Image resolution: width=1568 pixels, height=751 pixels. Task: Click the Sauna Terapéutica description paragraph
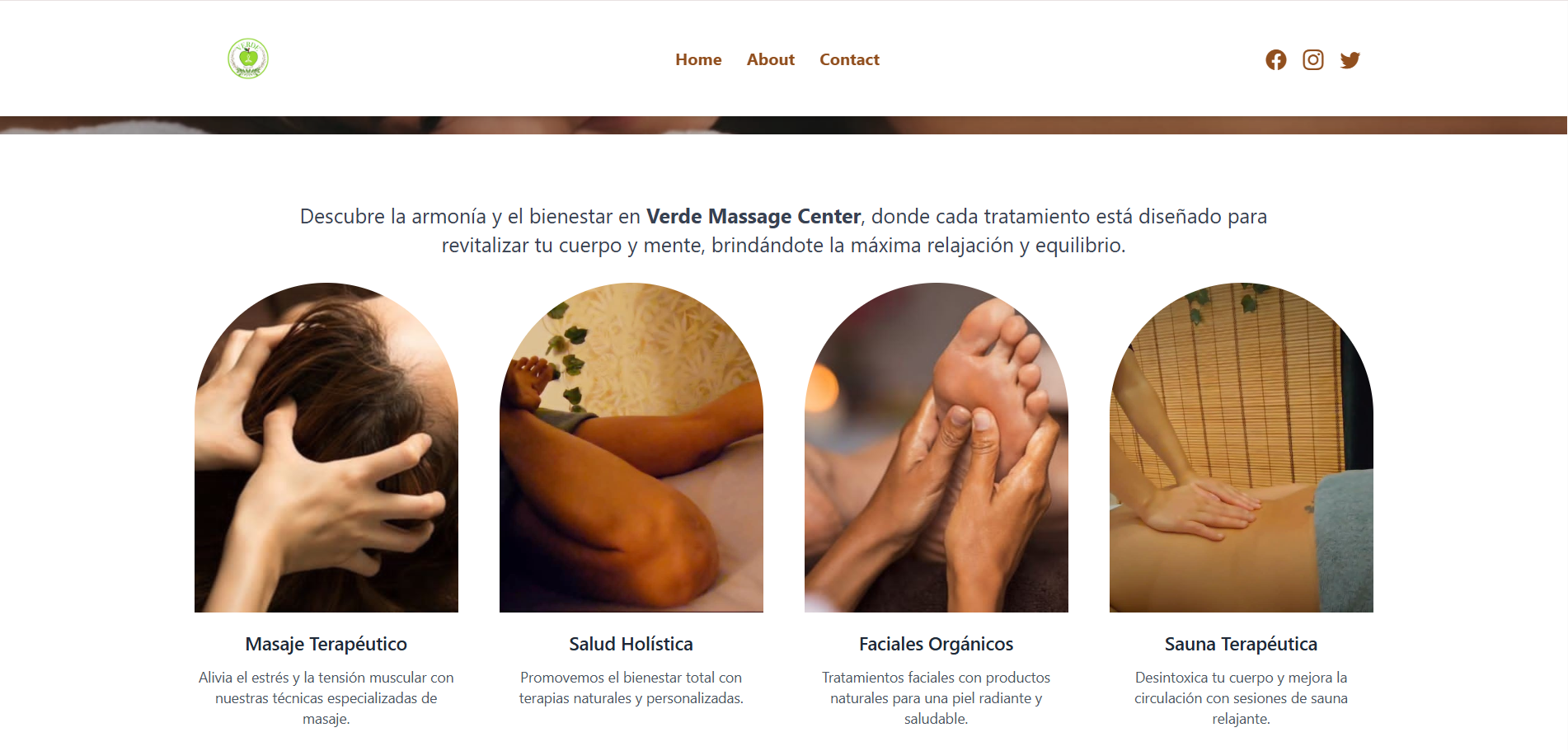[1242, 698]
